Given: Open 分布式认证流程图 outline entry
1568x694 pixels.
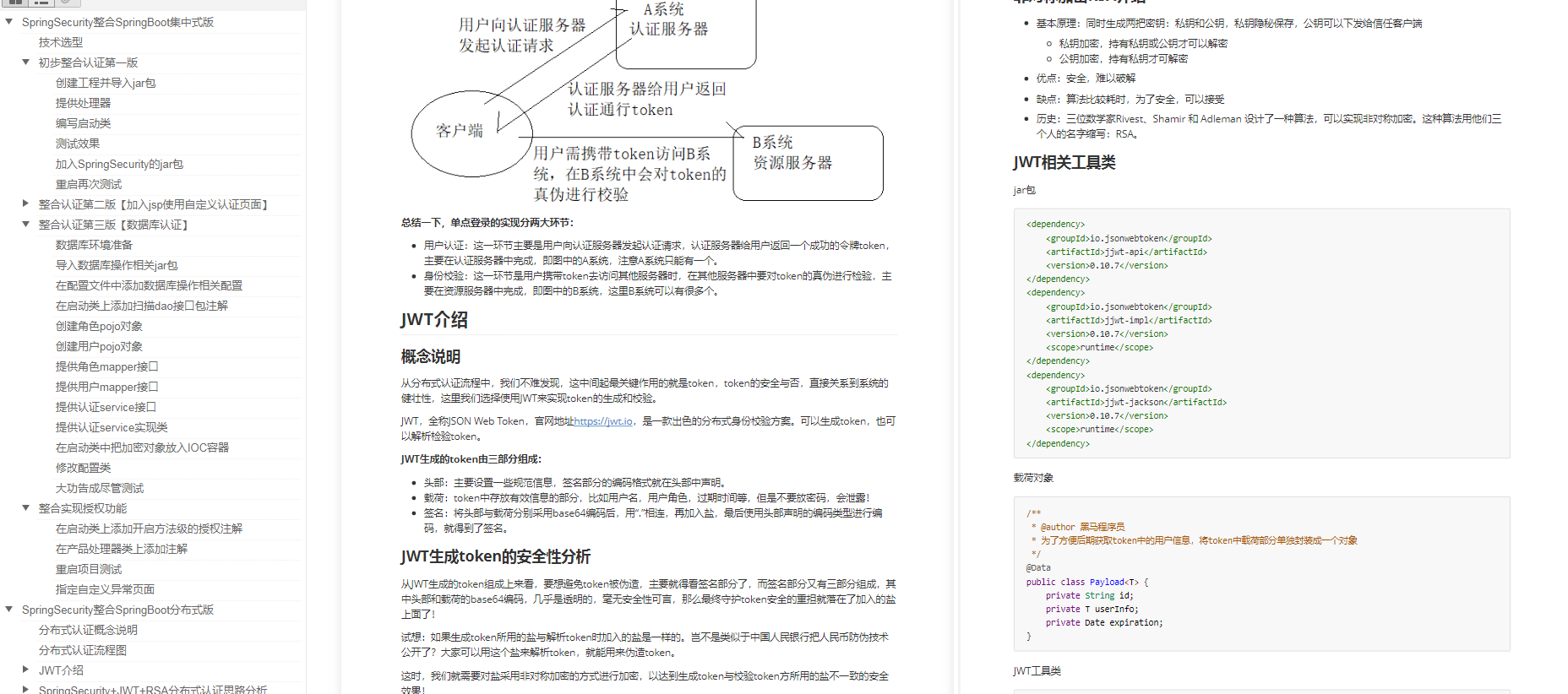Looking at the screenshot, I should [x=83, y=650].
